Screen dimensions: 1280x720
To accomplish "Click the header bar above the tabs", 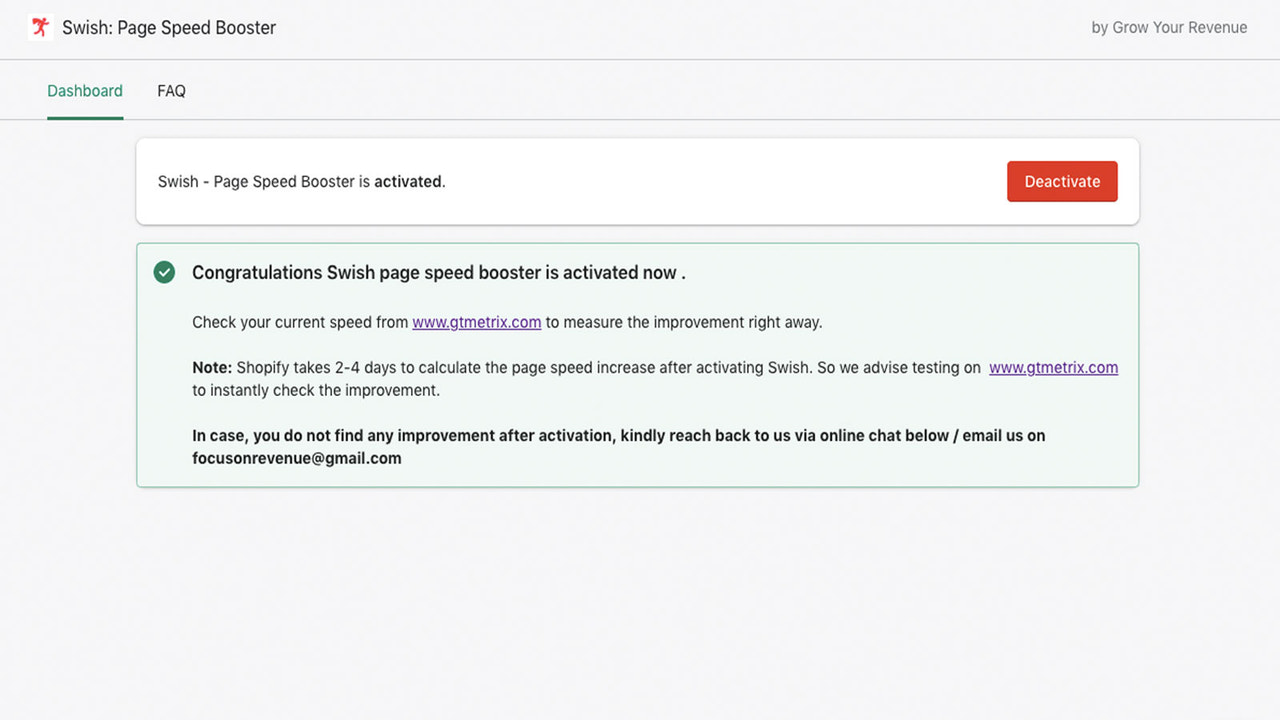I will click(x=640, y=27).
